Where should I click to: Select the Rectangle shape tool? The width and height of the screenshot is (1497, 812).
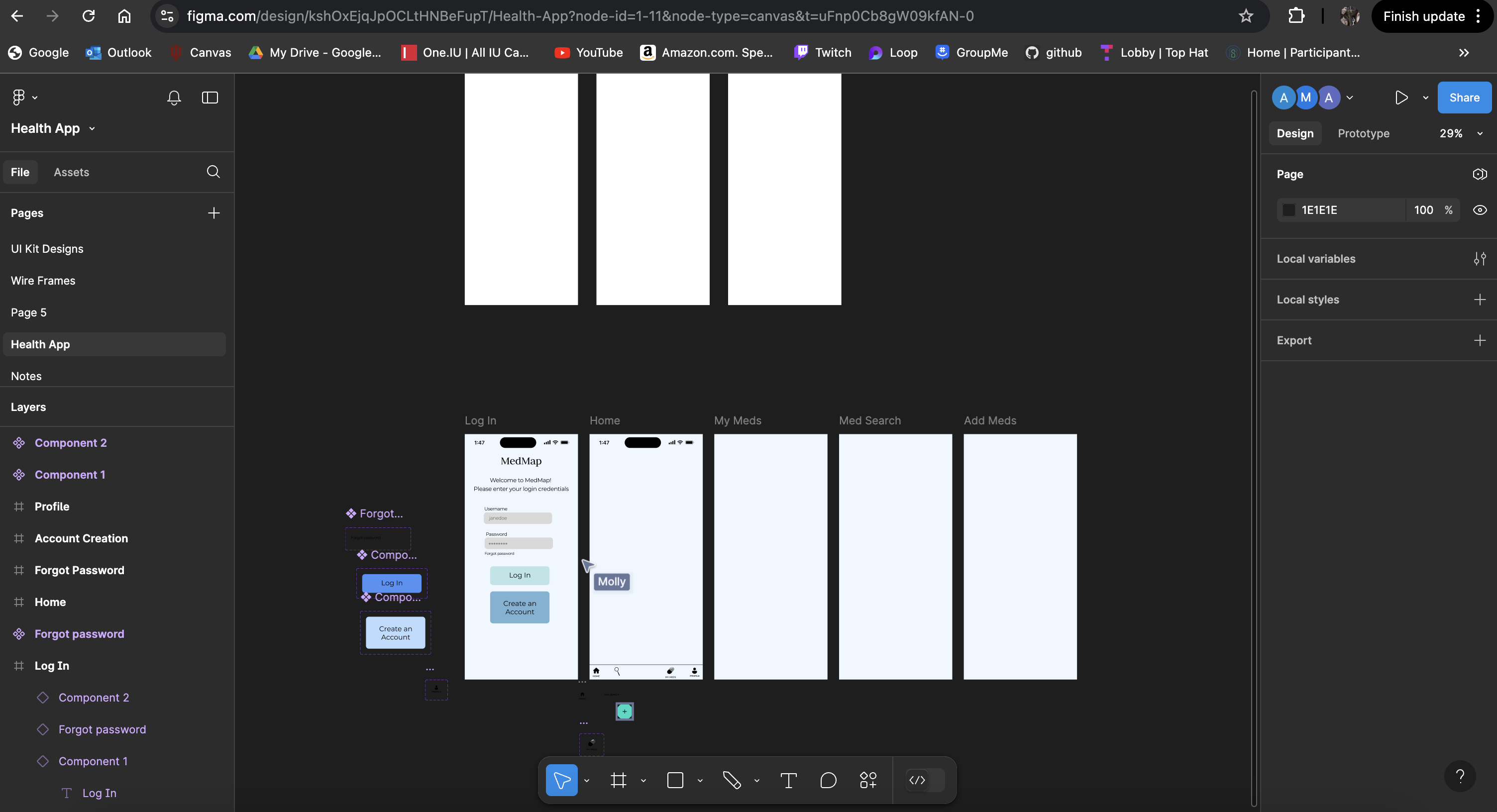click(675, 780)
